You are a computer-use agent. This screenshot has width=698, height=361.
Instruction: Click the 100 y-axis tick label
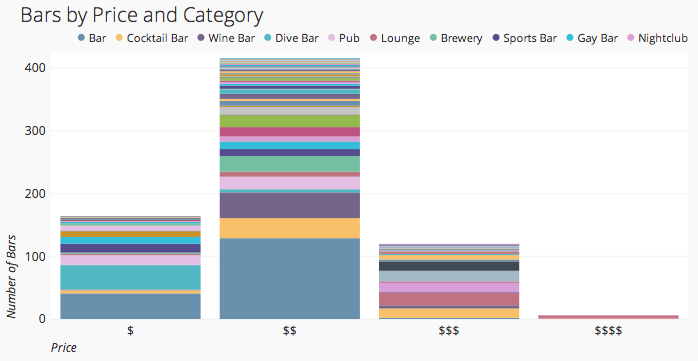35,256
